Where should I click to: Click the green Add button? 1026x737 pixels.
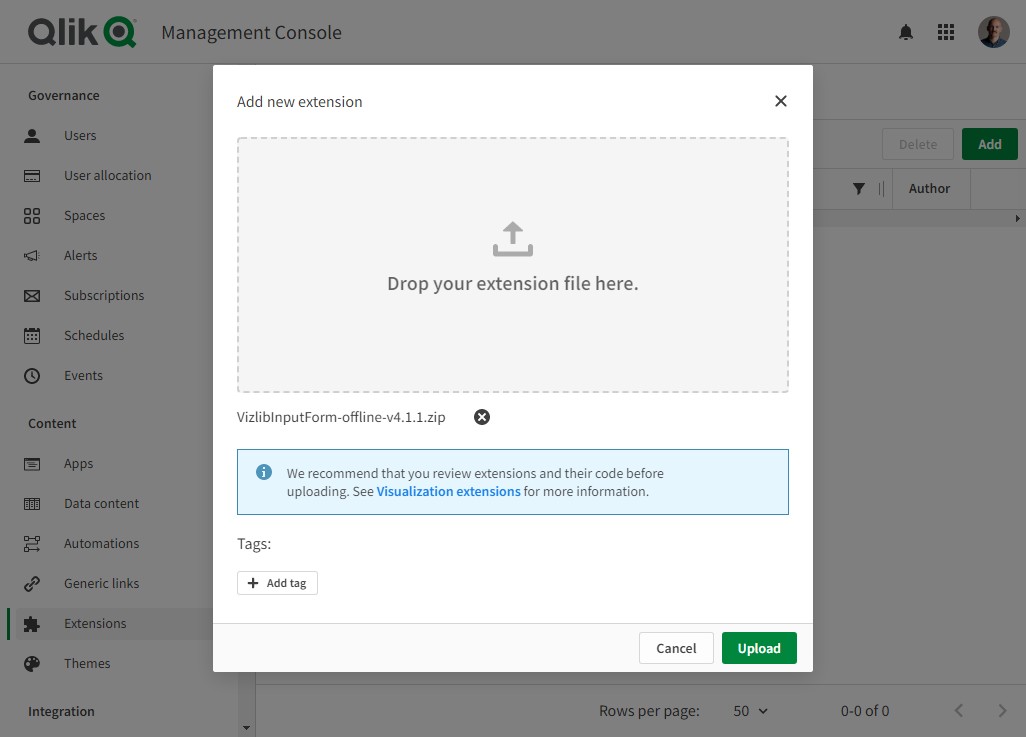[x=989, y=144]
